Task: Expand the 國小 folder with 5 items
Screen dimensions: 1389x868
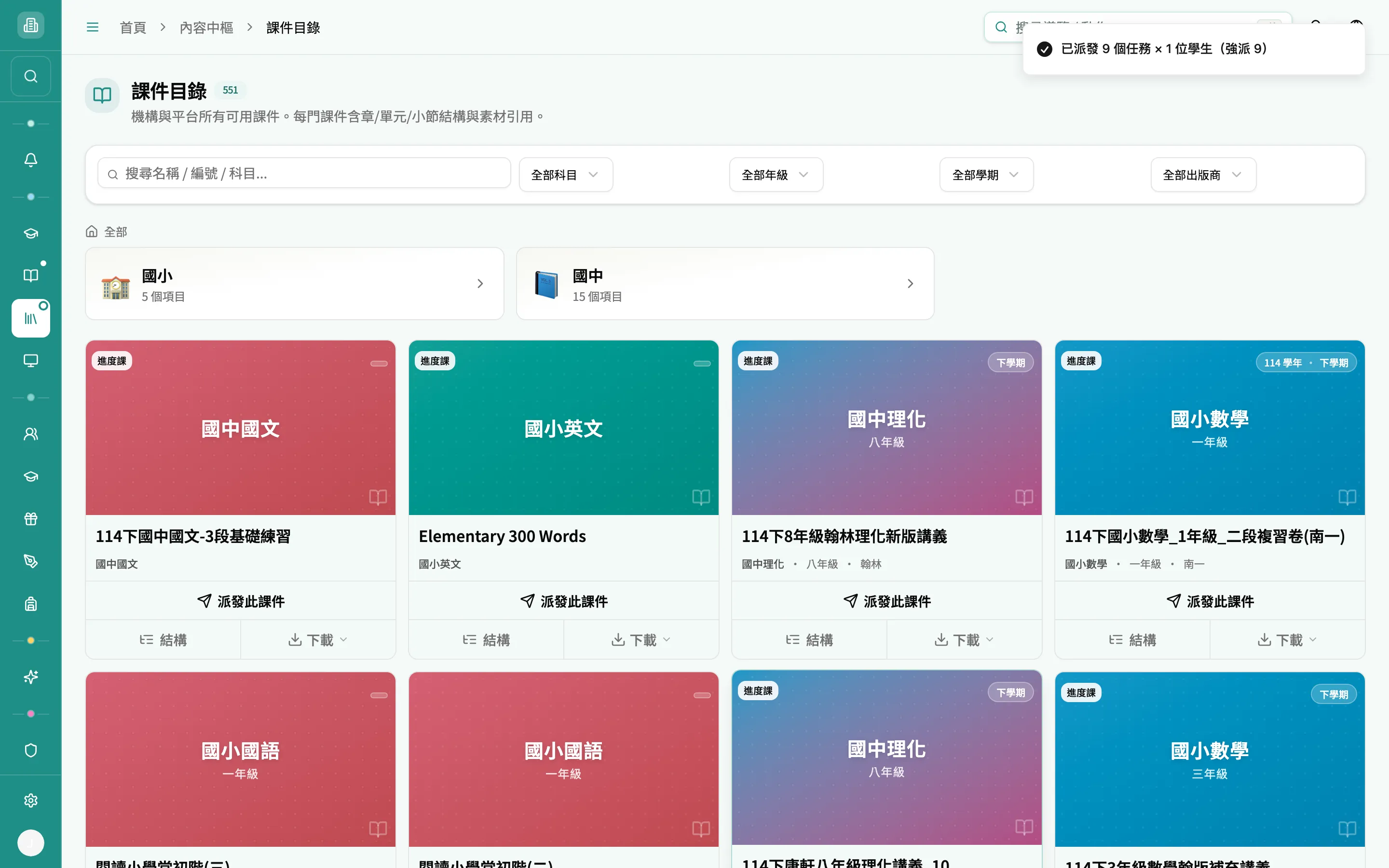Action: 295,284
